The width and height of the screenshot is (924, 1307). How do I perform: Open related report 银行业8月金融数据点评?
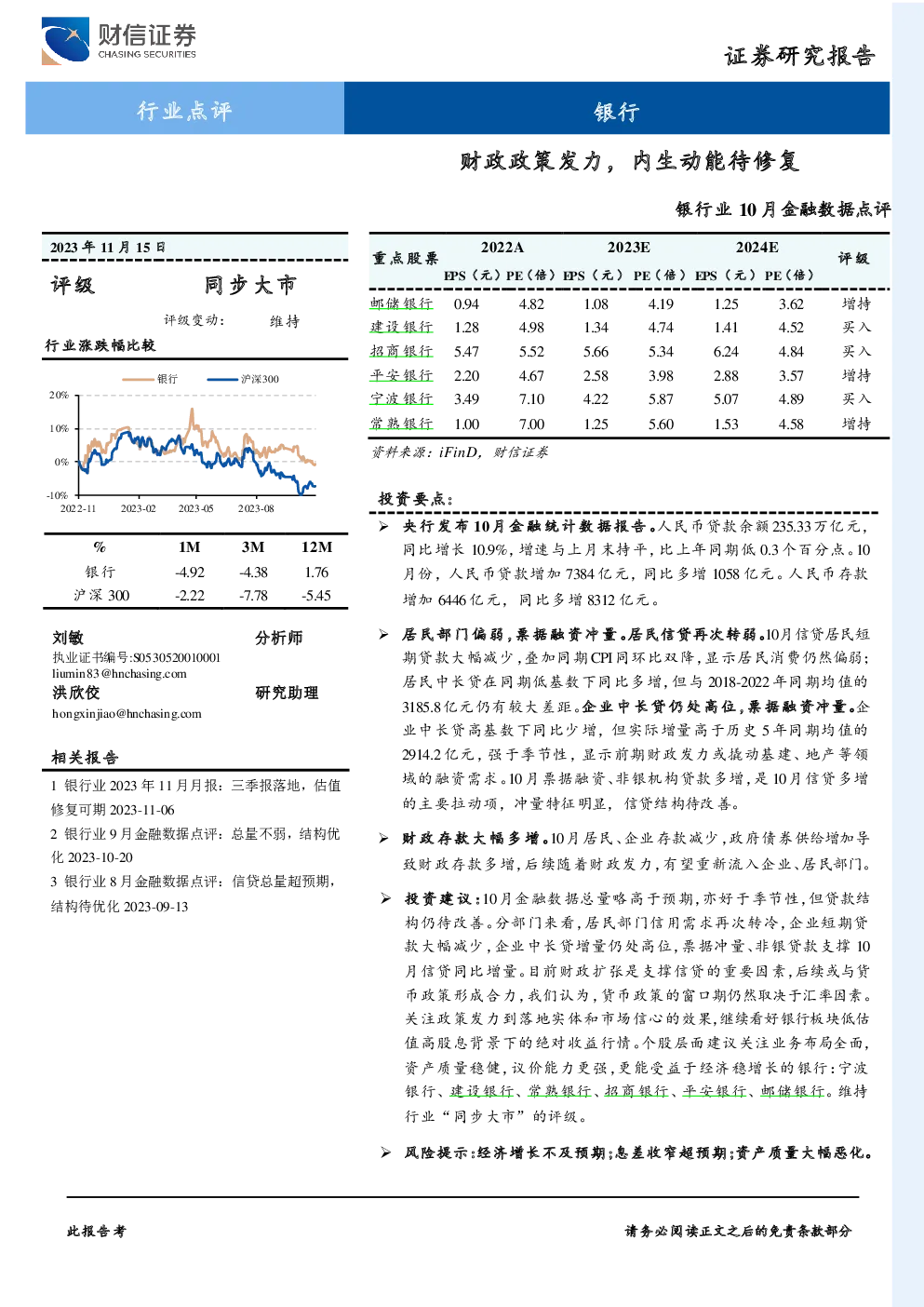[x=195, y=894]
